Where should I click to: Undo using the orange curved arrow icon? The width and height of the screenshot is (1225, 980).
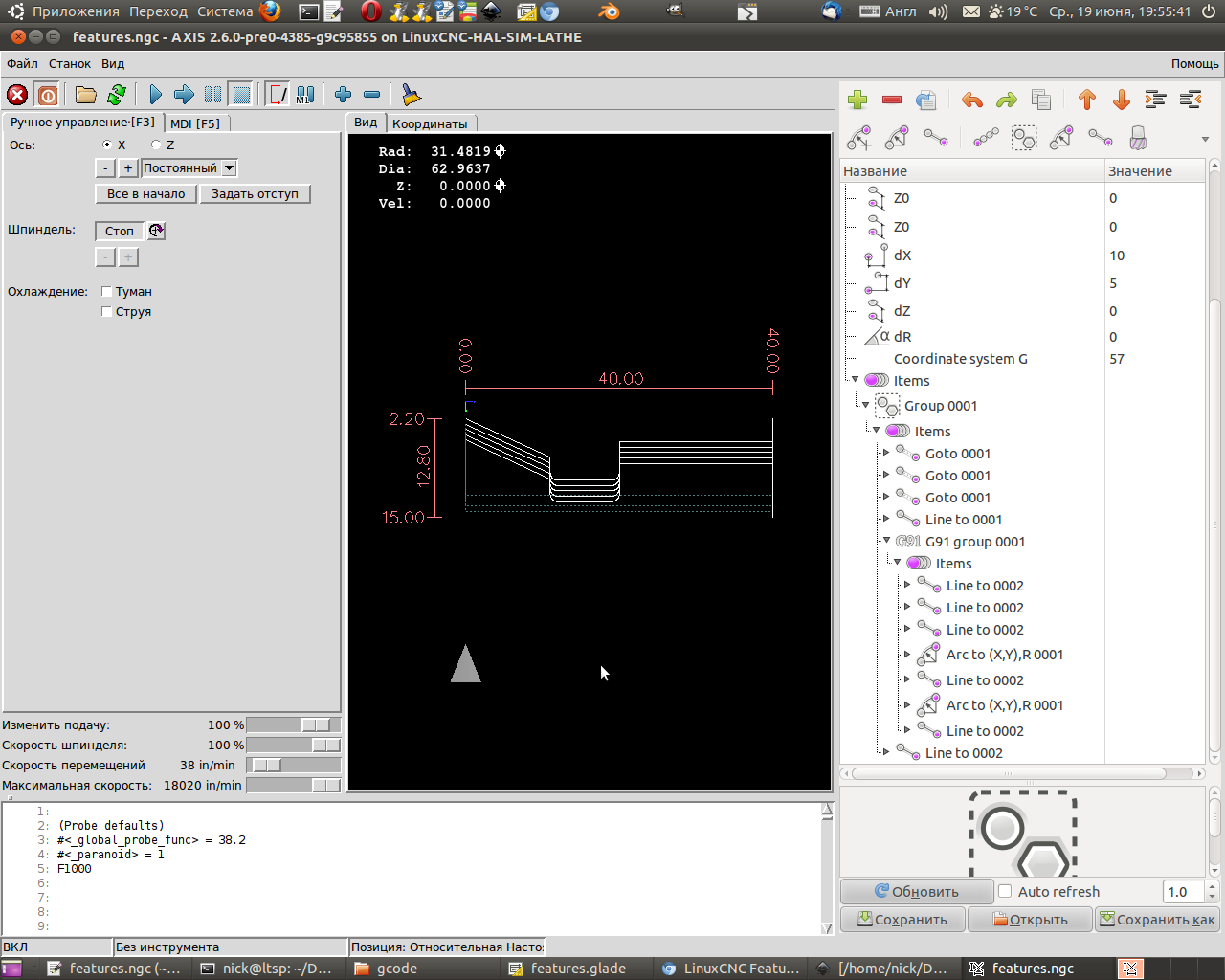coord(972,100)
